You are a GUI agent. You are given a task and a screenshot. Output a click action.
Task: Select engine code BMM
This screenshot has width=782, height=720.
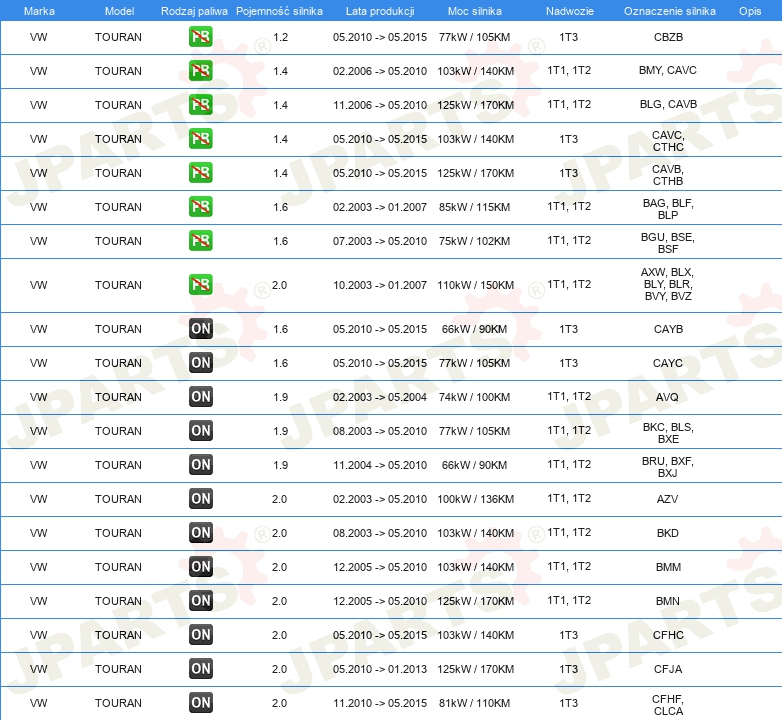tap(668, 567)
